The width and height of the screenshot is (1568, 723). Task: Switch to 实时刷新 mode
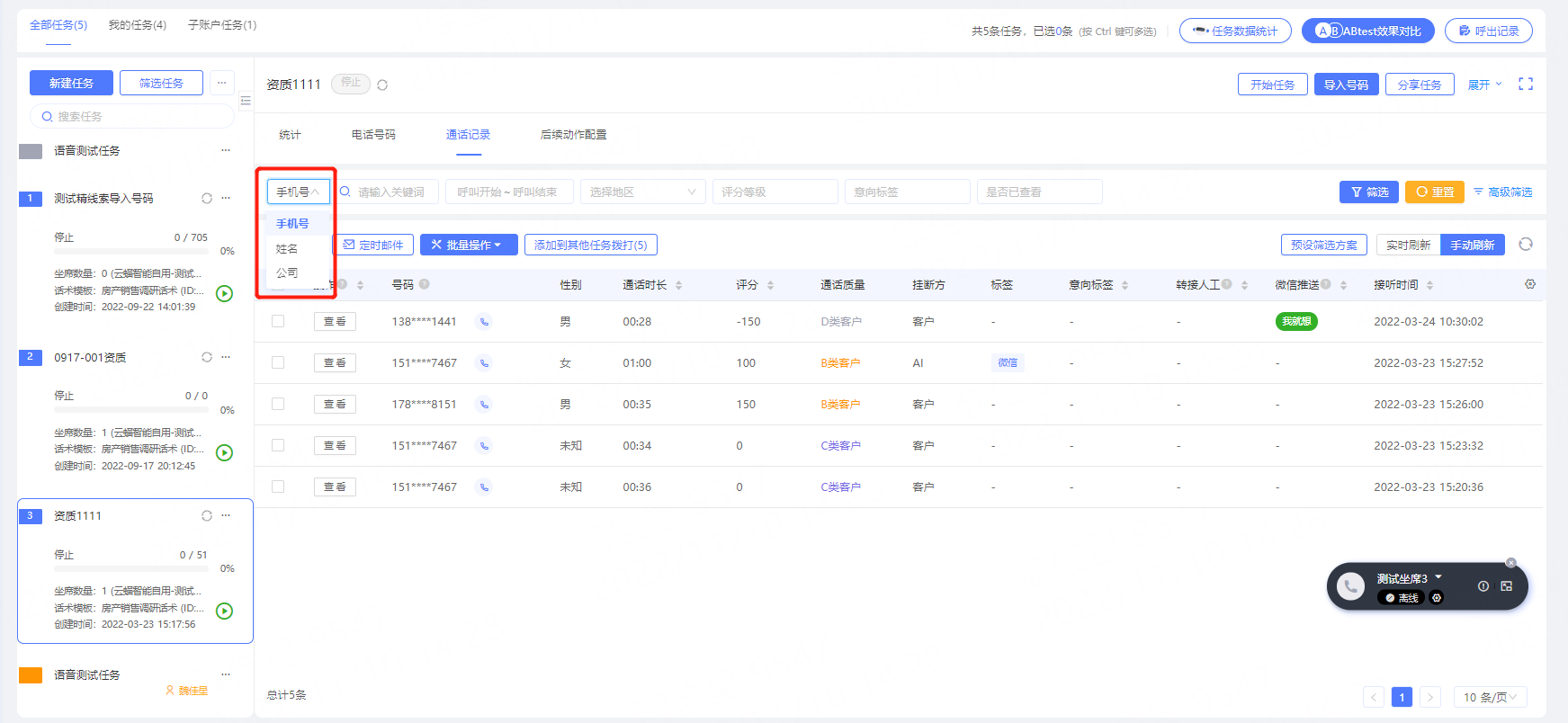[x=1408, y=245]
